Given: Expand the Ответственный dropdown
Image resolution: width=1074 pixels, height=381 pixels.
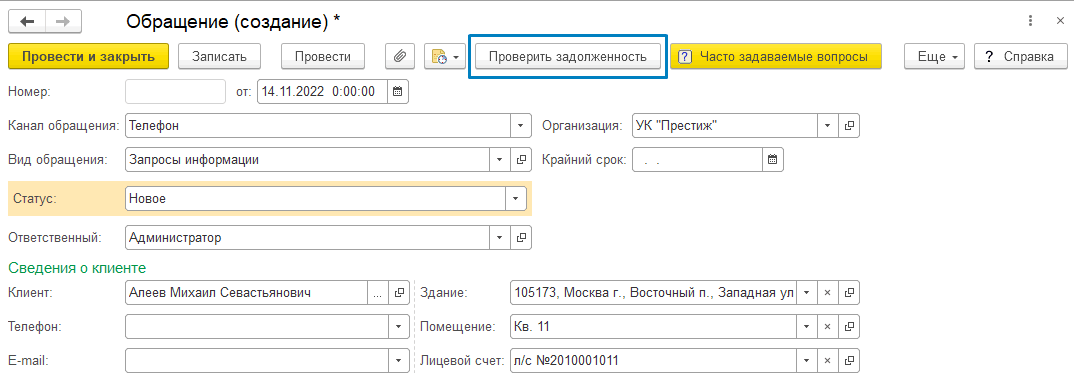Looking at the screenshot, I should 499,238.
